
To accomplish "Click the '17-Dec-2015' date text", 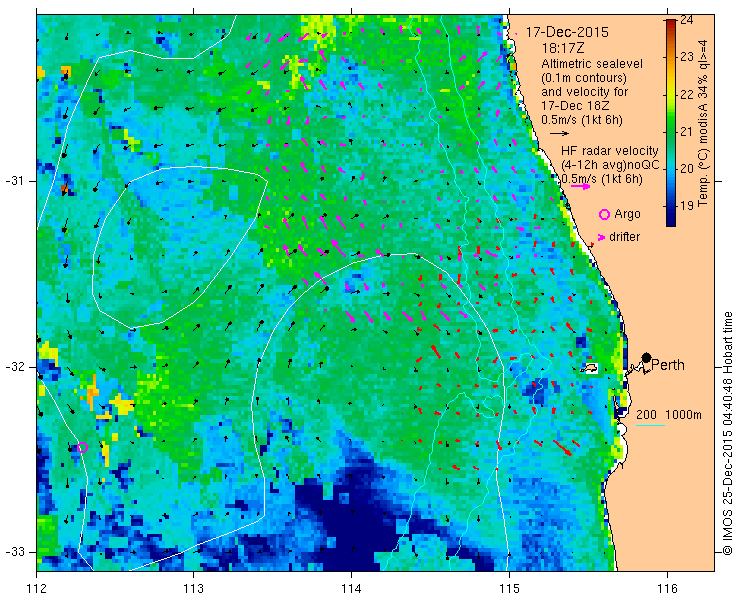I will tap(567, 32).
